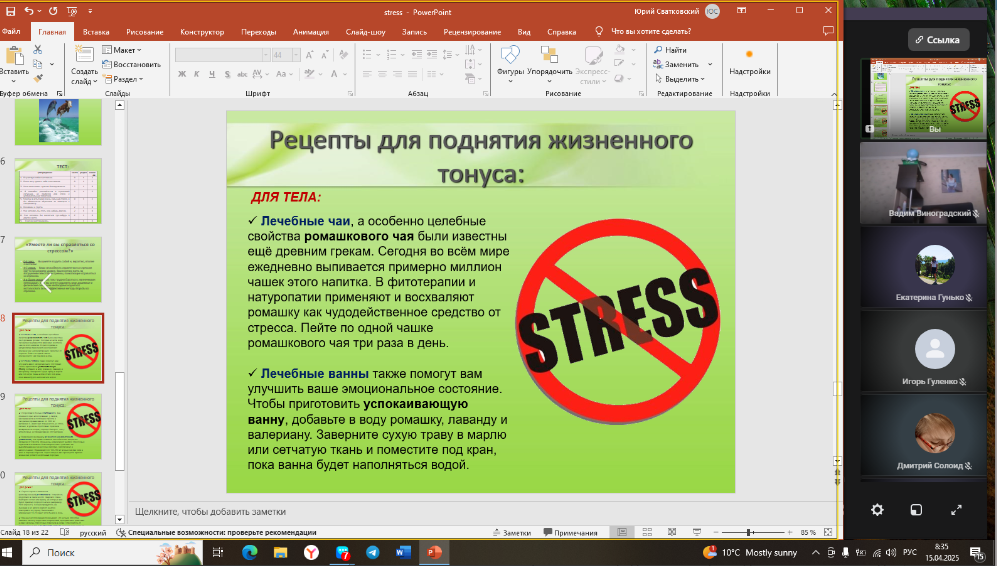Open the Шрифт font dialog launcher
The height and width of the screenshot is (566, 997).
click(x=350, y=93)
